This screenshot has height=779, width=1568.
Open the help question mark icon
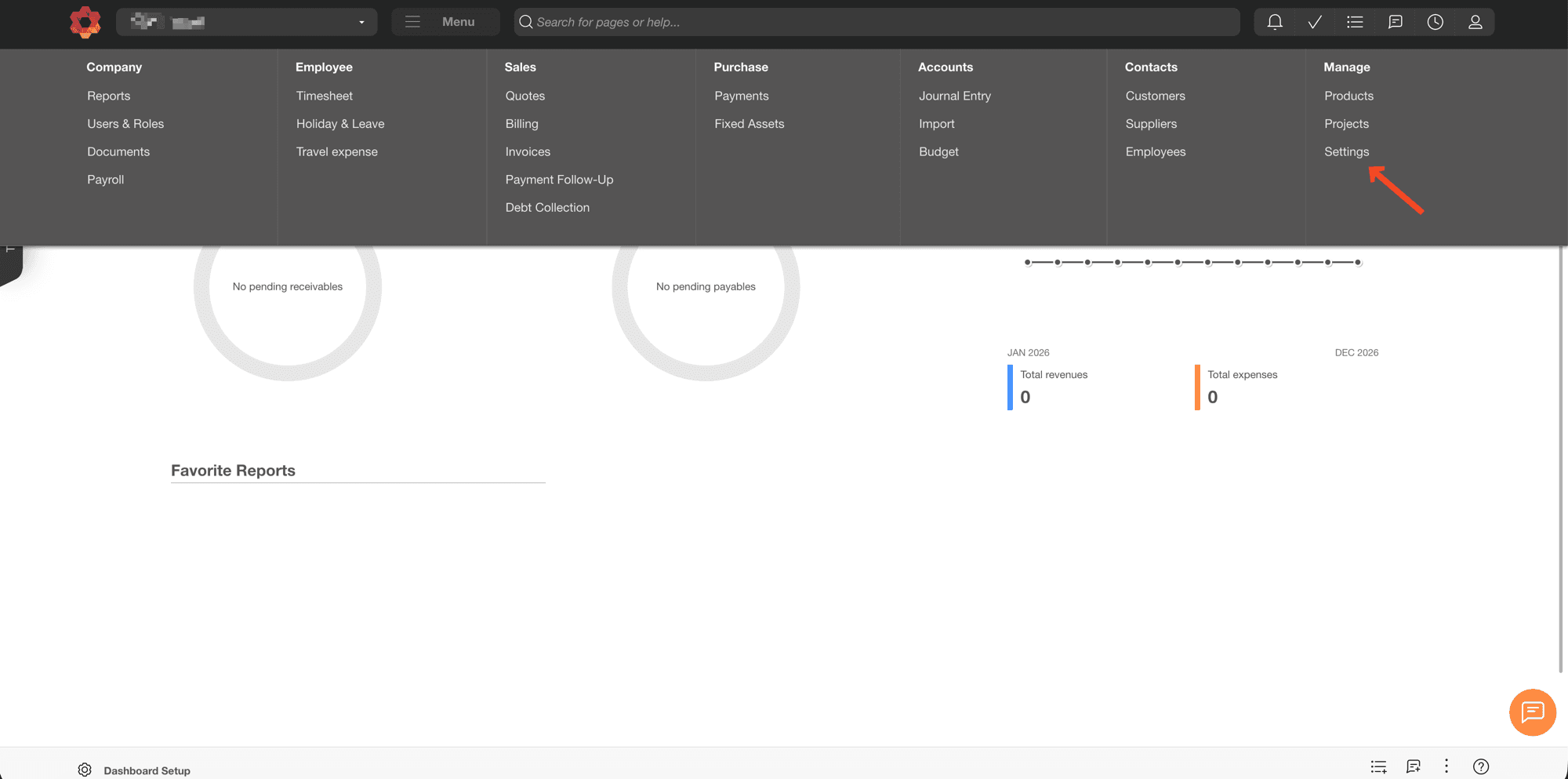point(1481,767)
